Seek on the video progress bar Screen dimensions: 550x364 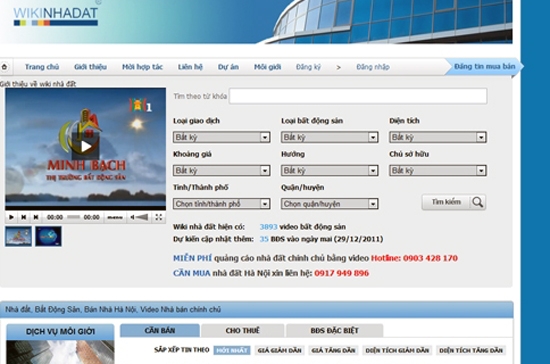tap(73, 217)
